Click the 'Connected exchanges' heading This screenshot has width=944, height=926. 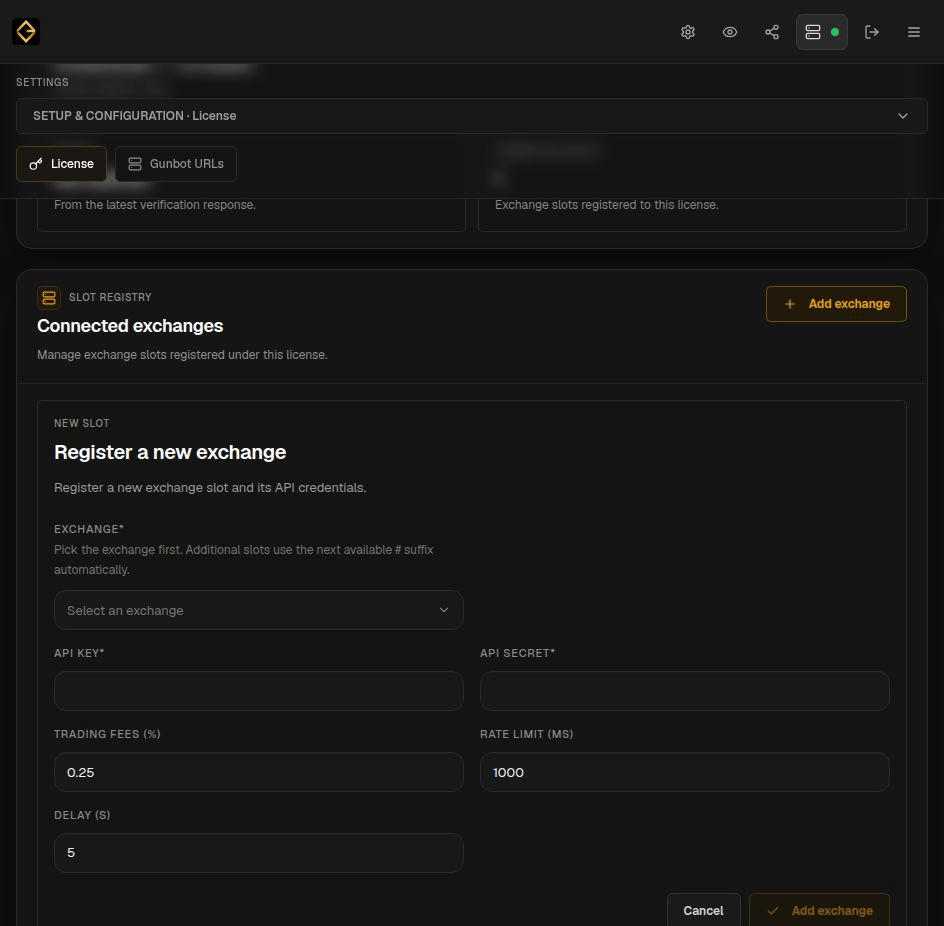[x=130, y=326]
